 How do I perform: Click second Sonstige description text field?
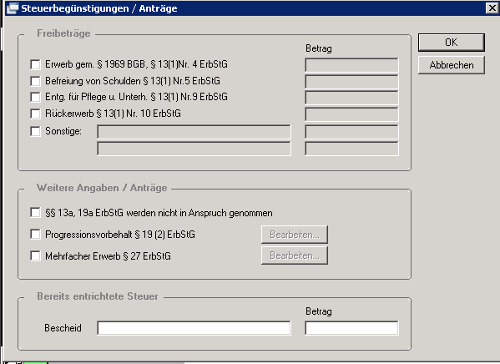(194, 149)
